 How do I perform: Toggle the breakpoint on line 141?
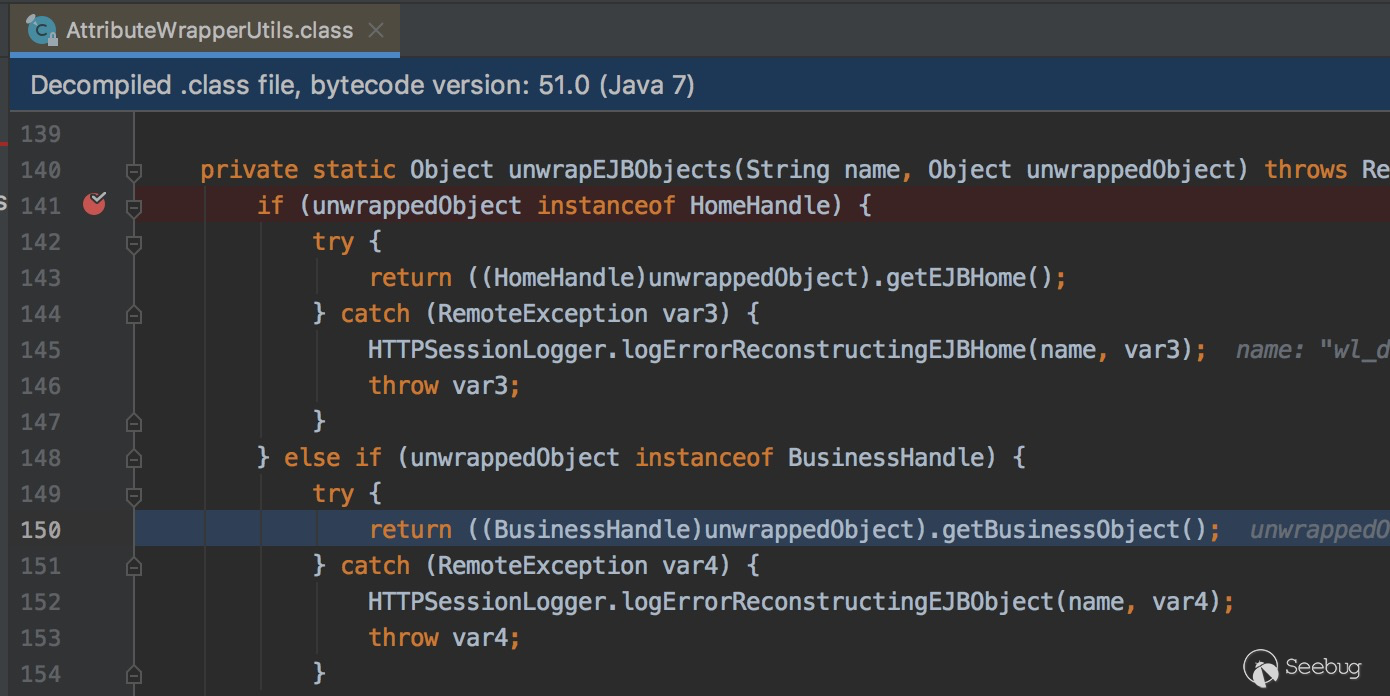click(x=94, y=205)
